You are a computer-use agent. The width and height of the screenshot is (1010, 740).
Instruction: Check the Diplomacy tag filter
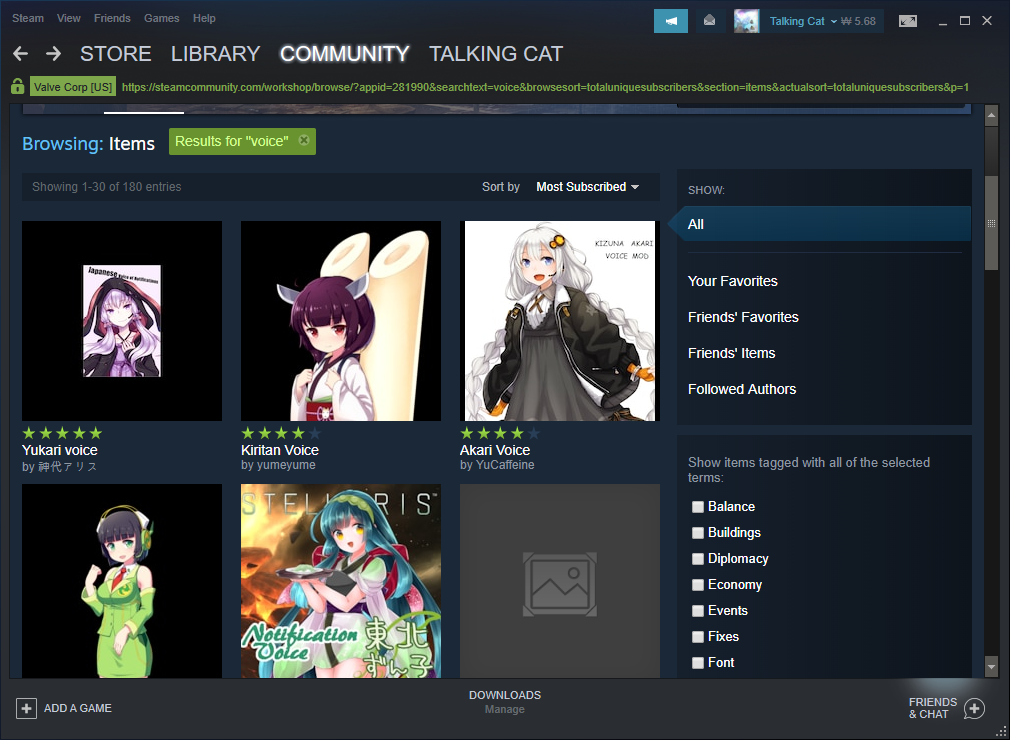point(698,559)
